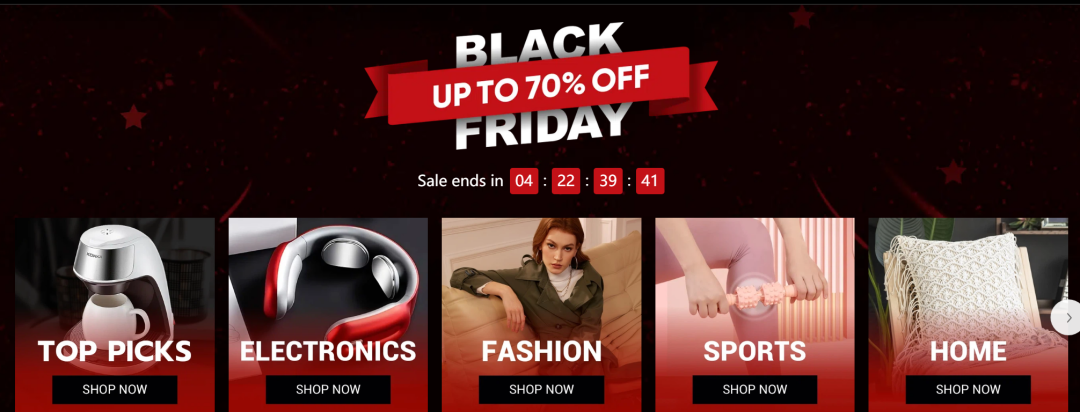
Task: Select the FASHION category title
Action: 541,351
